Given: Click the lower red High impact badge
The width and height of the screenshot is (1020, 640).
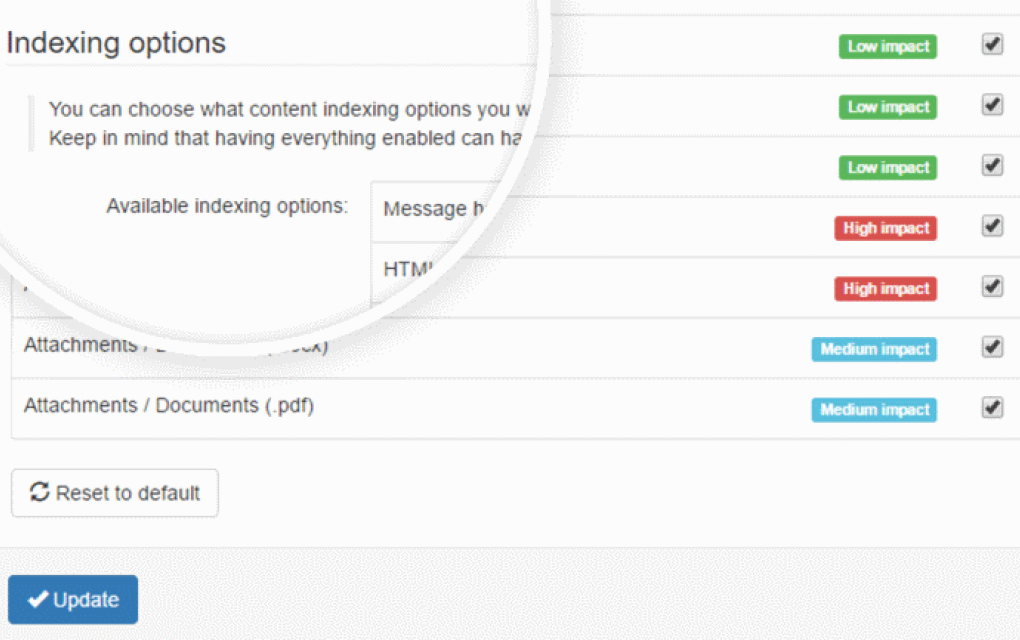Looking at the screenshot, I should pyautogui.click(x=885, y=288).
